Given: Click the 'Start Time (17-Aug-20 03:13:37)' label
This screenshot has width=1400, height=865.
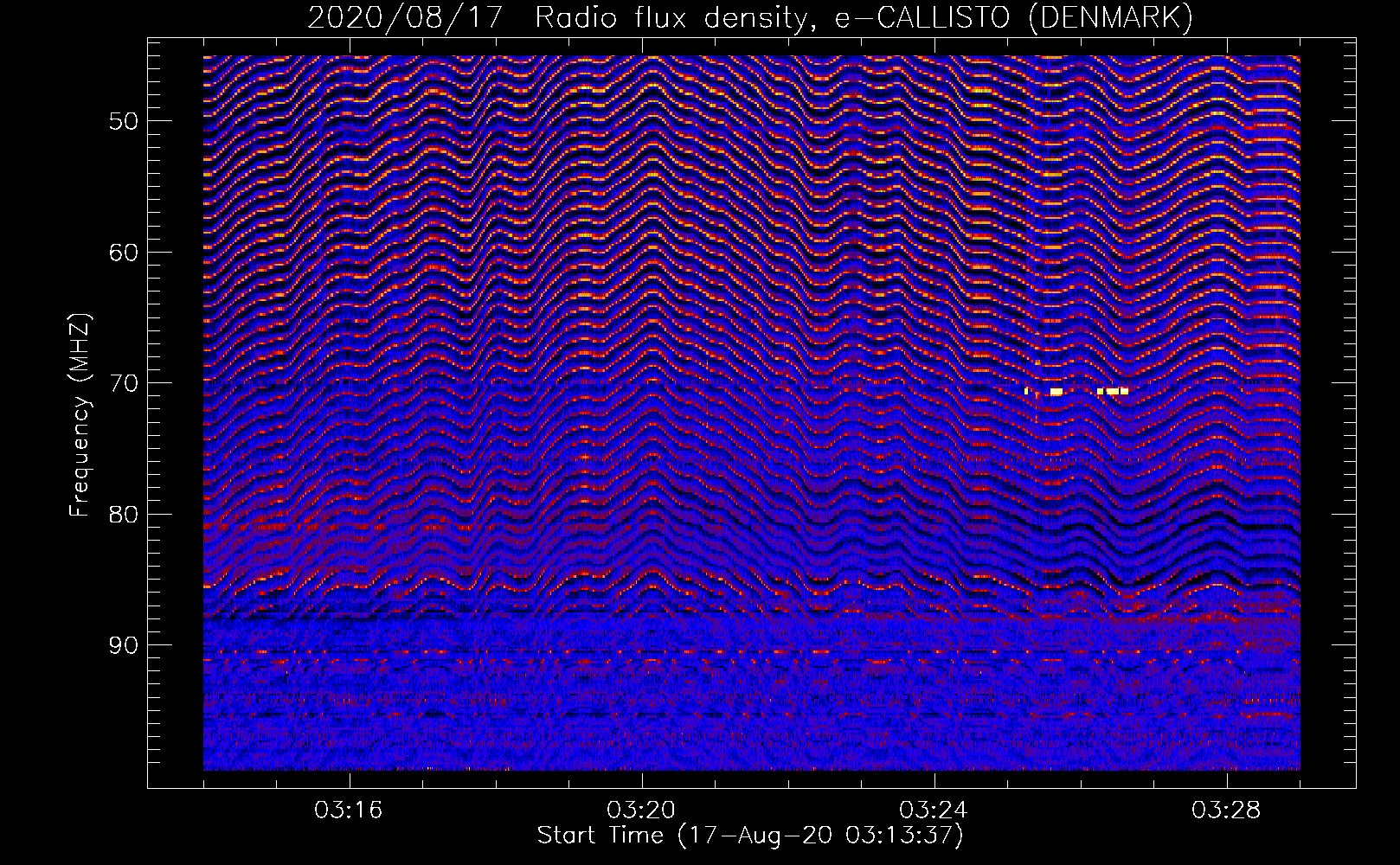Looking at the screenshot, I should pyautogui.click(x=750, y=836).
